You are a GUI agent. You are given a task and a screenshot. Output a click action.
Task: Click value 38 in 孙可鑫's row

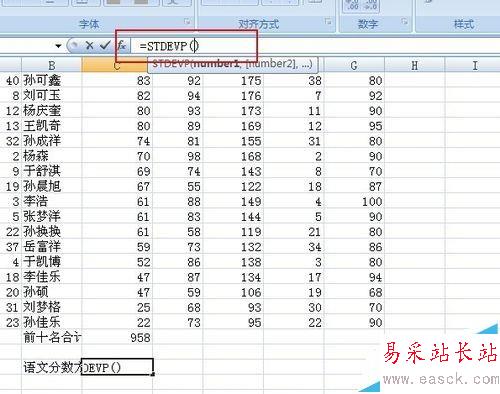click(x=293, y=80)
